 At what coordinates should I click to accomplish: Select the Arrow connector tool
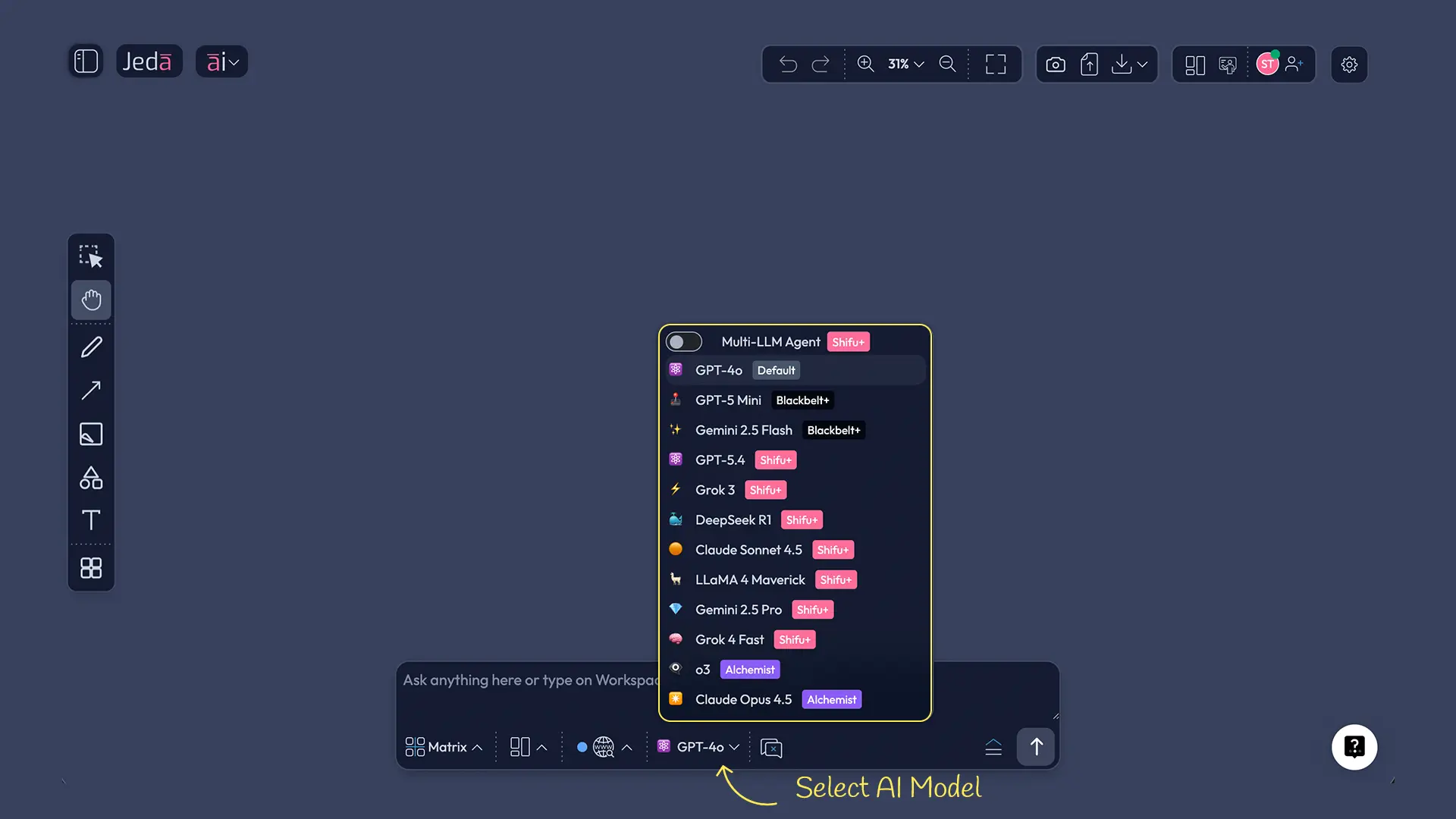[90, 390]
